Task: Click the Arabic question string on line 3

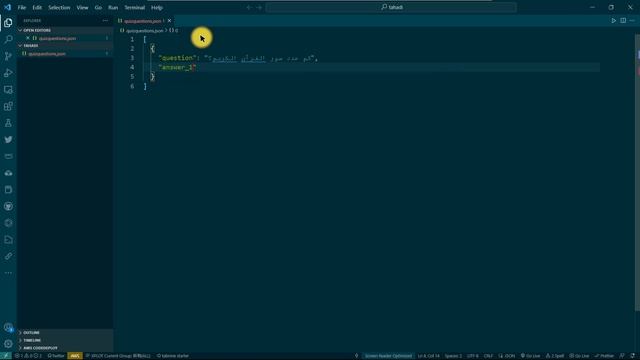Action: click(x=260, y=58)
